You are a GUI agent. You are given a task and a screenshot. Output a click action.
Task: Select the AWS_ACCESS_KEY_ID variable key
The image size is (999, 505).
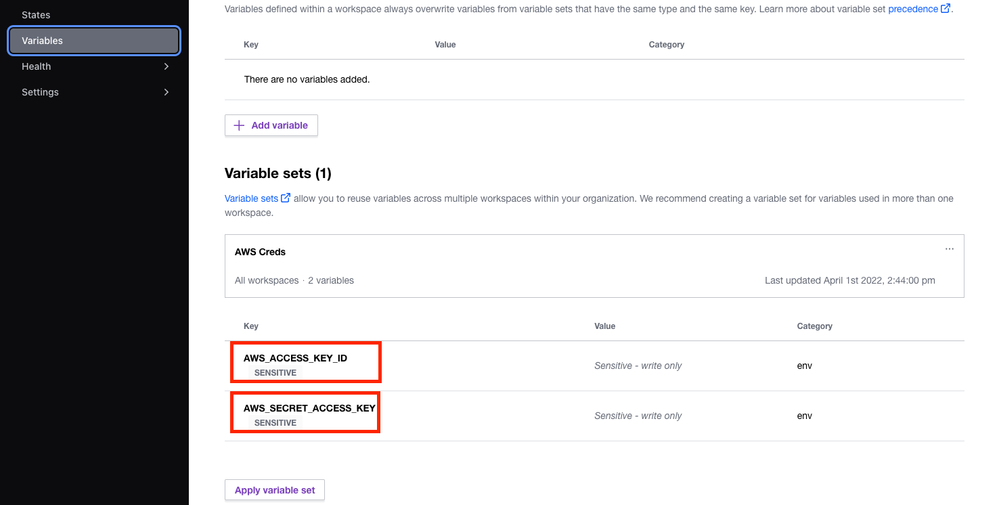pos(295,358)
